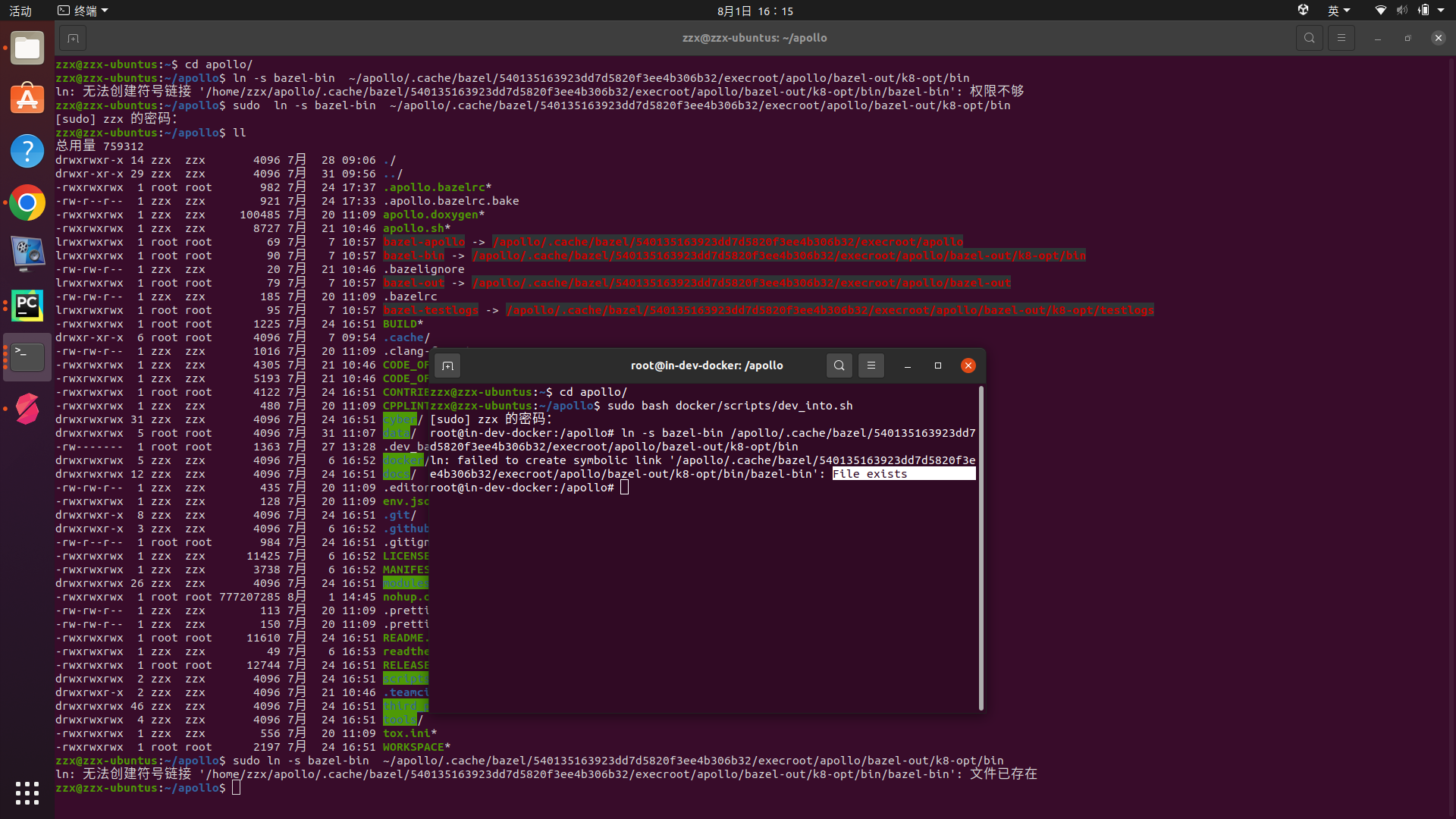
Task: Click the Unity icon in the system tray
Action: pos(1303,10)
